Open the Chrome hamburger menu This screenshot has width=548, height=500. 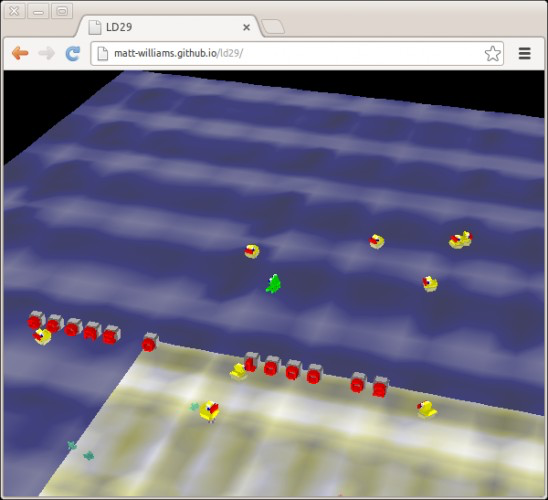525,53
